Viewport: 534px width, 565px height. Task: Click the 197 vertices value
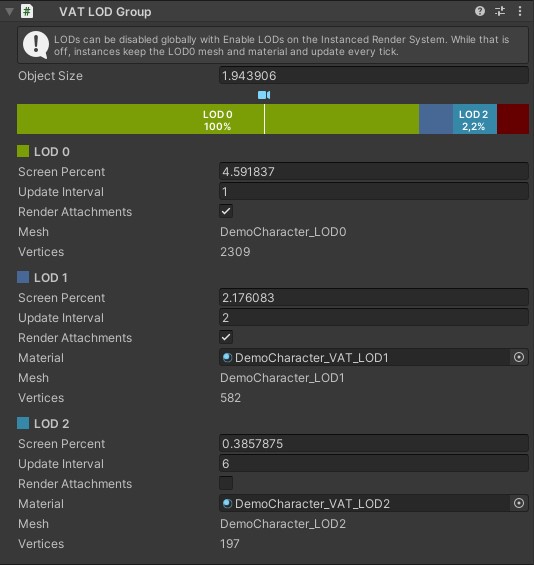pyautogui.click(x=230, y=544)
